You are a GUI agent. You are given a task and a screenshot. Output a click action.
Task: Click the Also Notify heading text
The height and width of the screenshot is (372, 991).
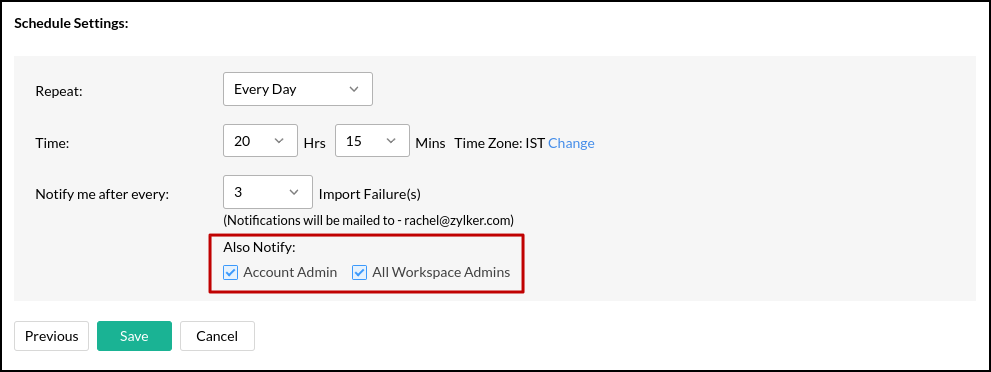coord(260,248)
